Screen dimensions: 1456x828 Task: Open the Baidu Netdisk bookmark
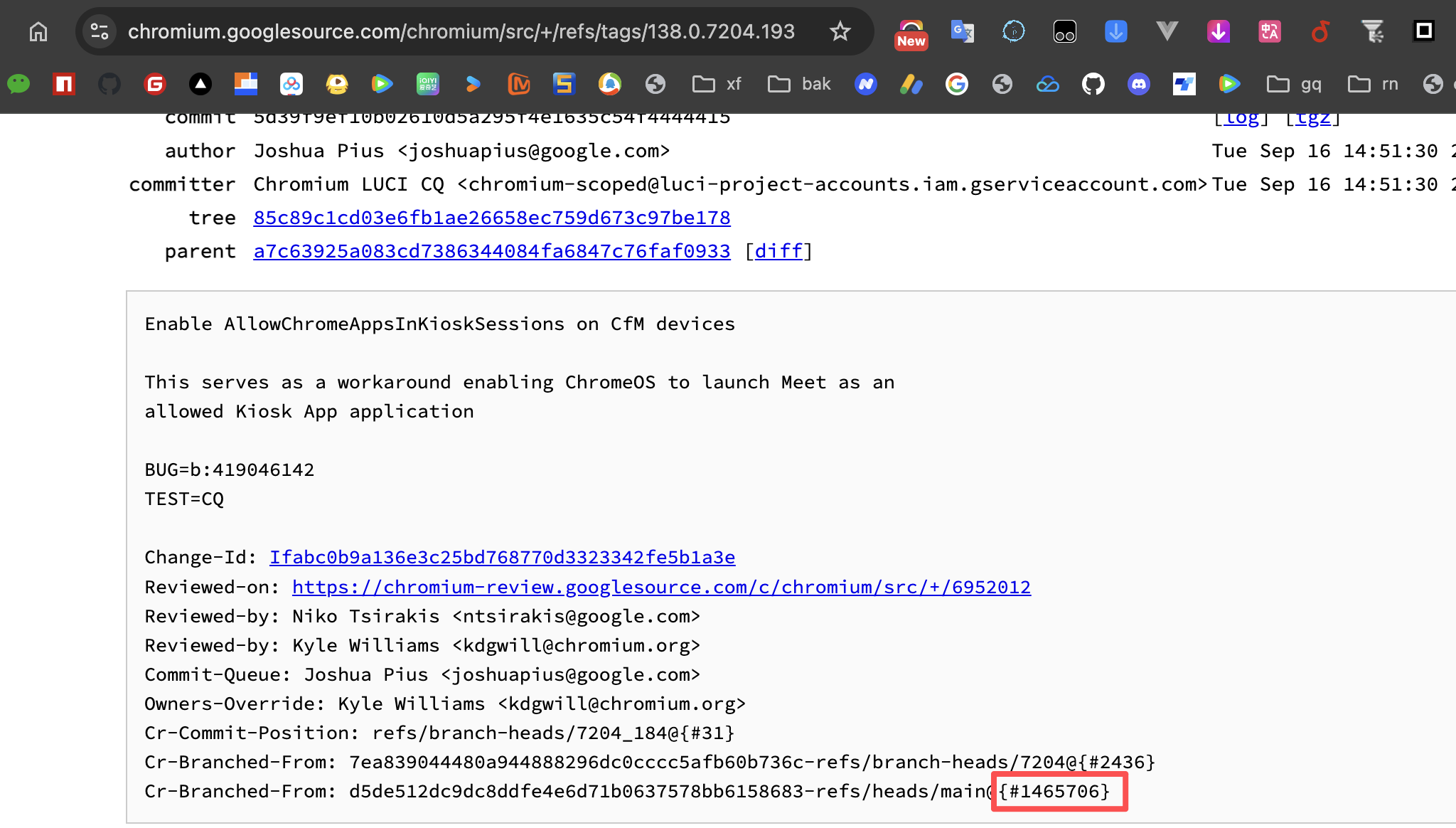point(291,84)
